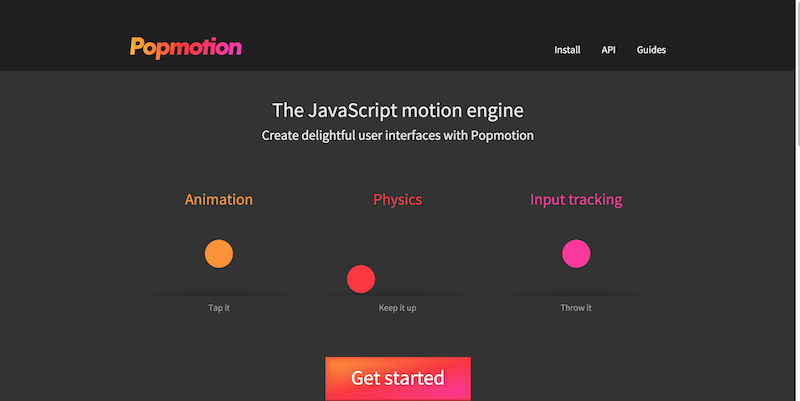Click the "Create delightful user interfaces" subtitle
800x401 pixels.
[398, 135]
